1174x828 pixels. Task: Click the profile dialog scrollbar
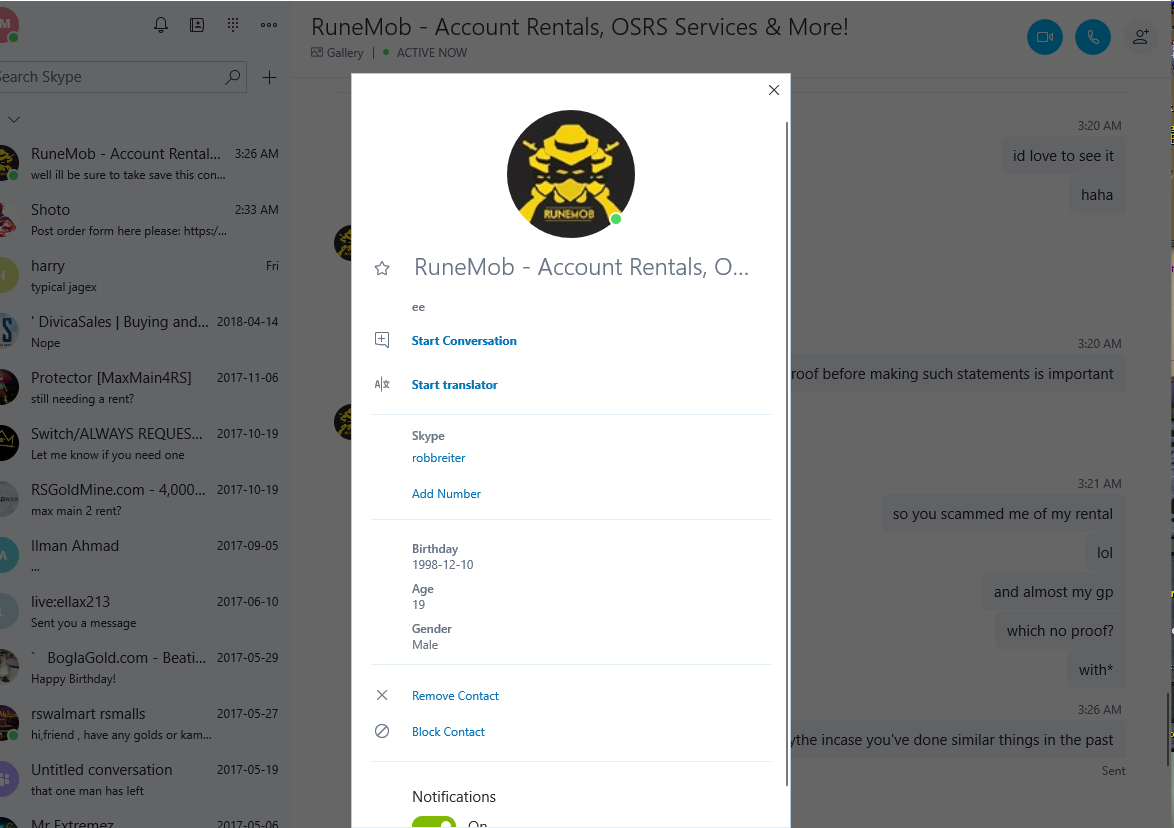coord(787,453)
